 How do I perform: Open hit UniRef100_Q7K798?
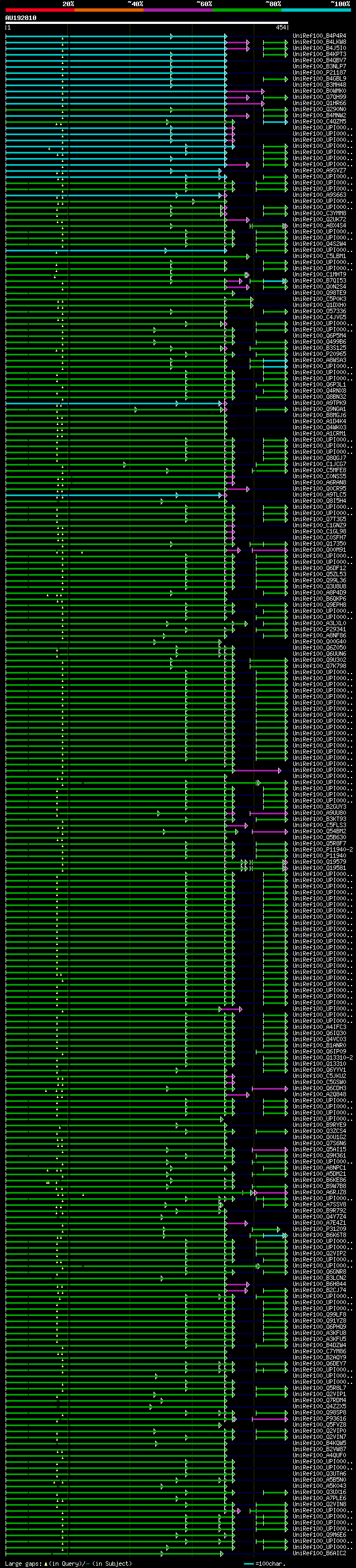[x=319, y=666]
